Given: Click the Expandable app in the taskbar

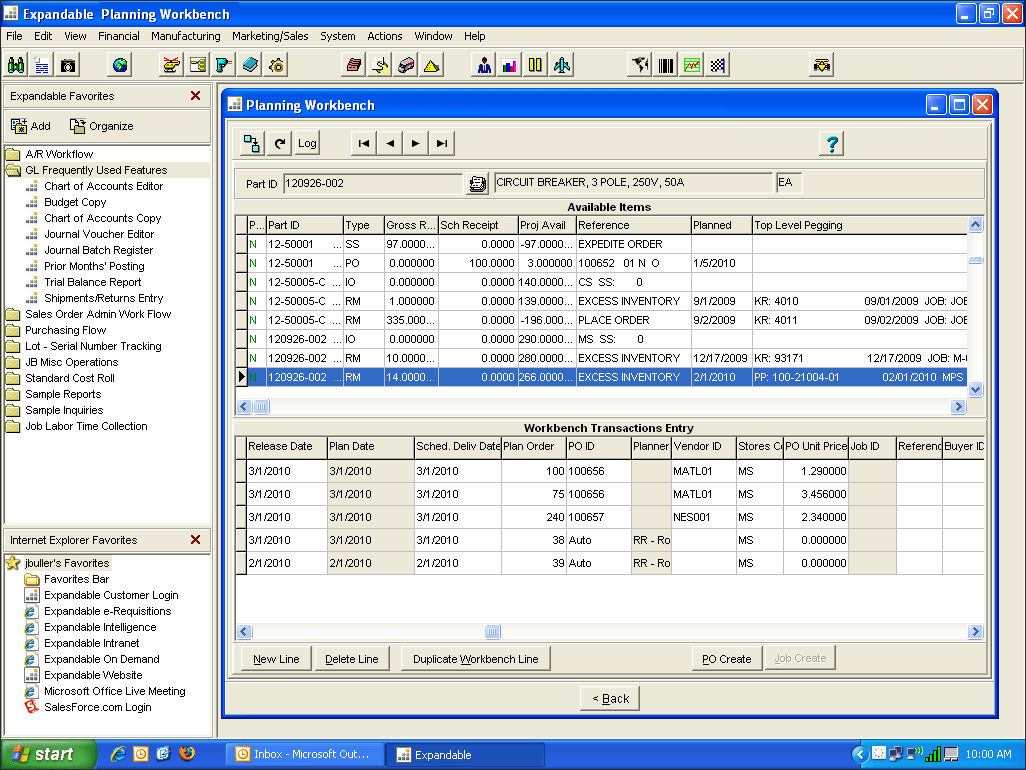Looking at the screenshot, I should pos(463,755).
